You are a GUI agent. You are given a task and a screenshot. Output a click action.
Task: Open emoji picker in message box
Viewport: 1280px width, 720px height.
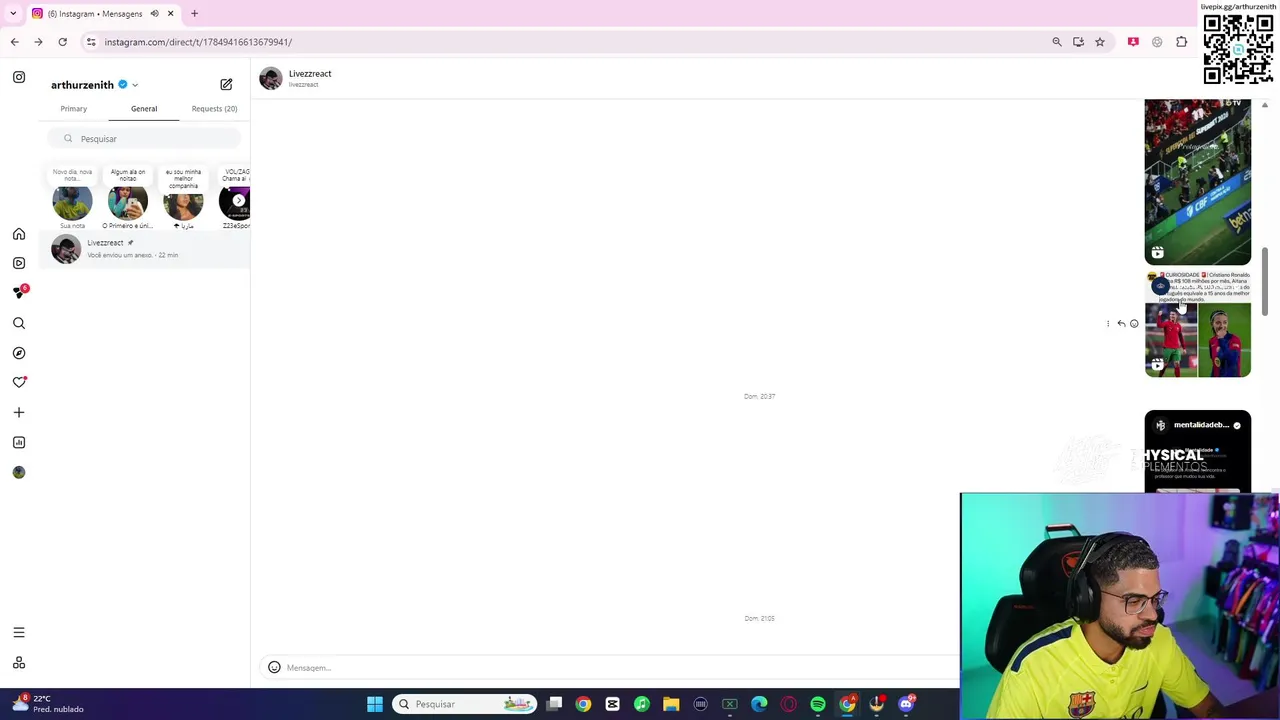pyautogui.click(x=274, y=667)
